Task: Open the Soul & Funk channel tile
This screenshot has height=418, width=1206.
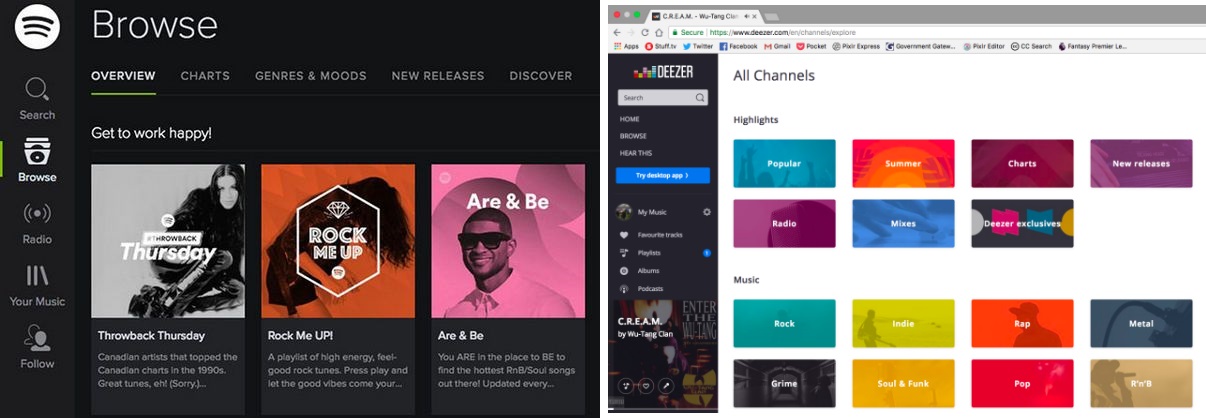Action: click(903, 383)
